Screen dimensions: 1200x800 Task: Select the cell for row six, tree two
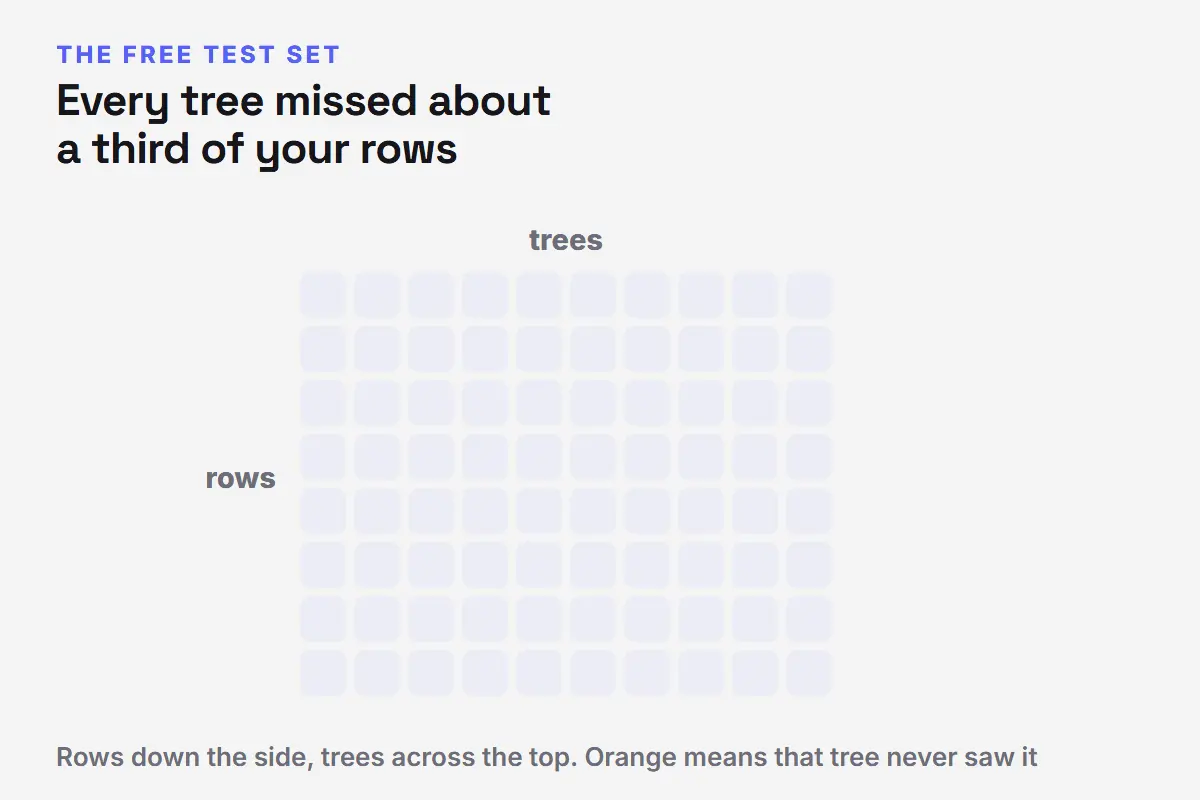pyautogui.click(x=377, y=565)
